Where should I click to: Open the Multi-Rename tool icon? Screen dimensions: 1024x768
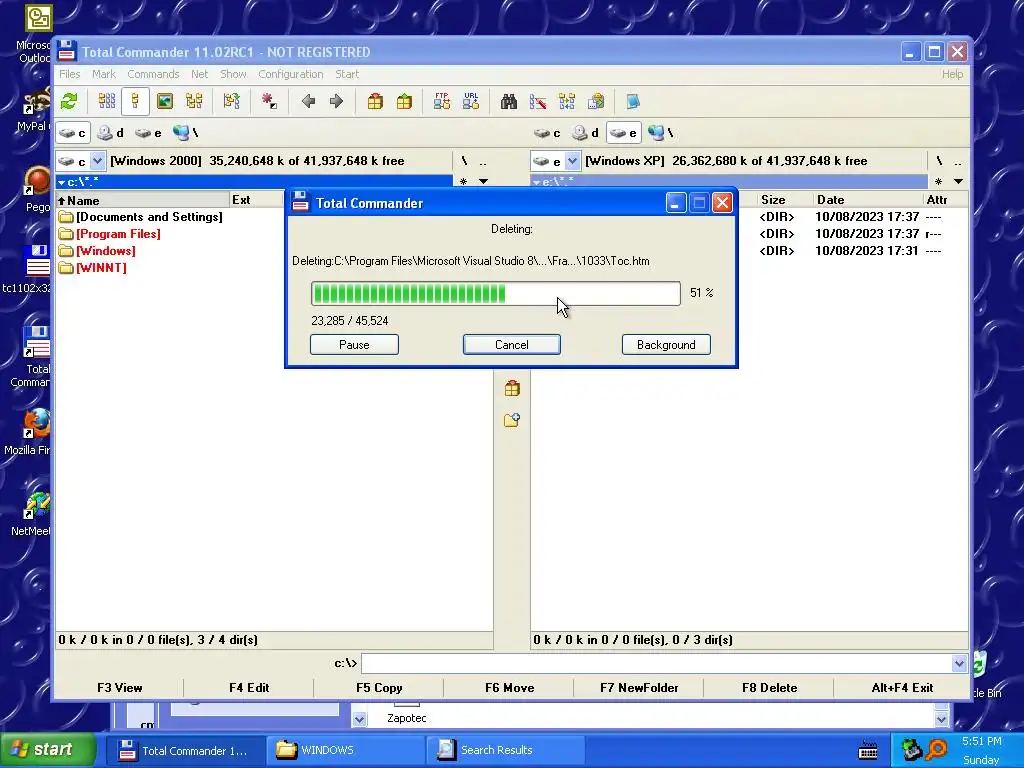tap(537, 101)
